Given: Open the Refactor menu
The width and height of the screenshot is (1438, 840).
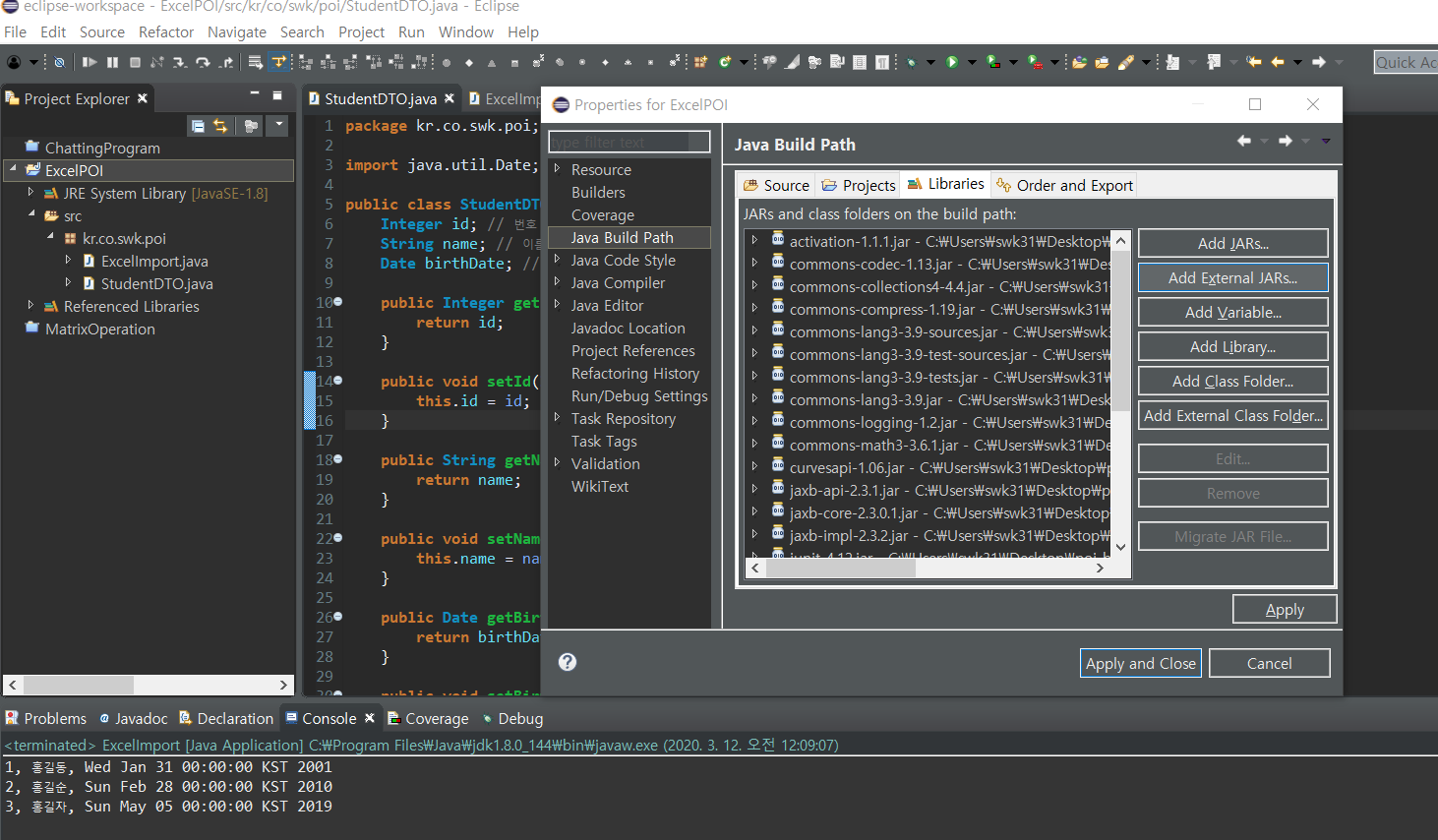Looking at the screenshot, I should click(x=166, y=31).
